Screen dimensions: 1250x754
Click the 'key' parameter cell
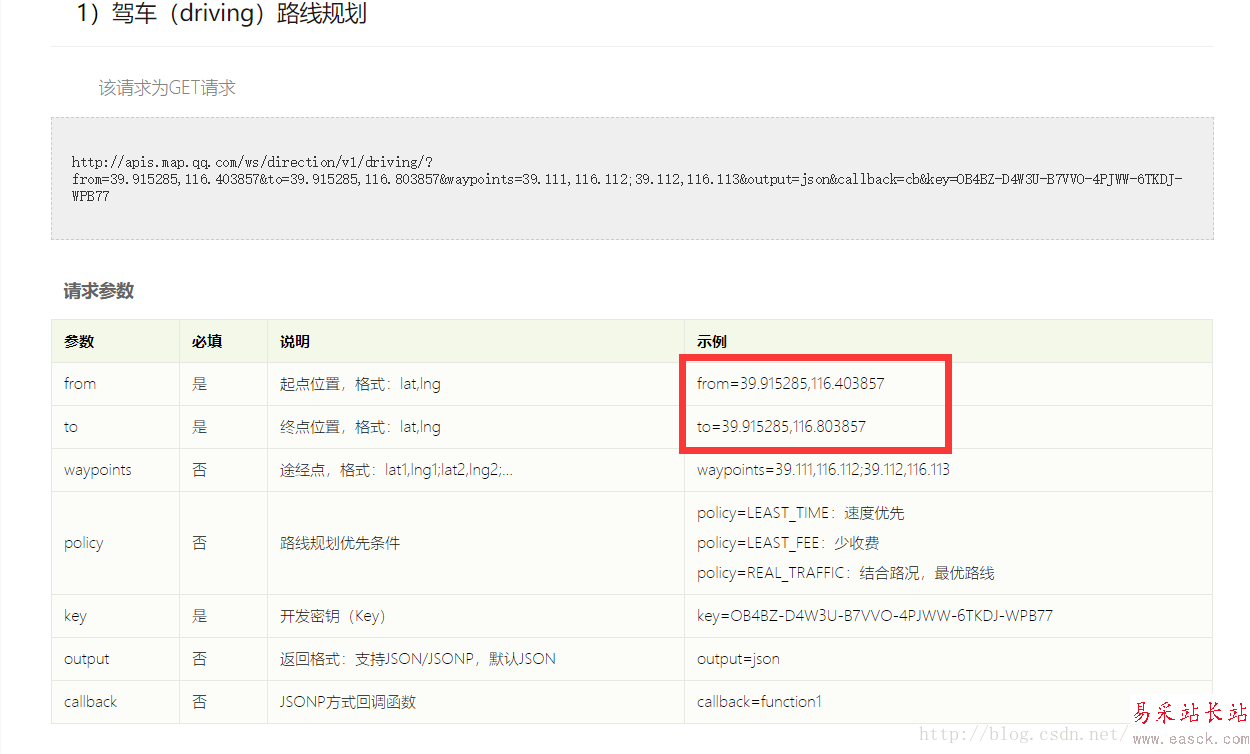(x=75, y=616)
